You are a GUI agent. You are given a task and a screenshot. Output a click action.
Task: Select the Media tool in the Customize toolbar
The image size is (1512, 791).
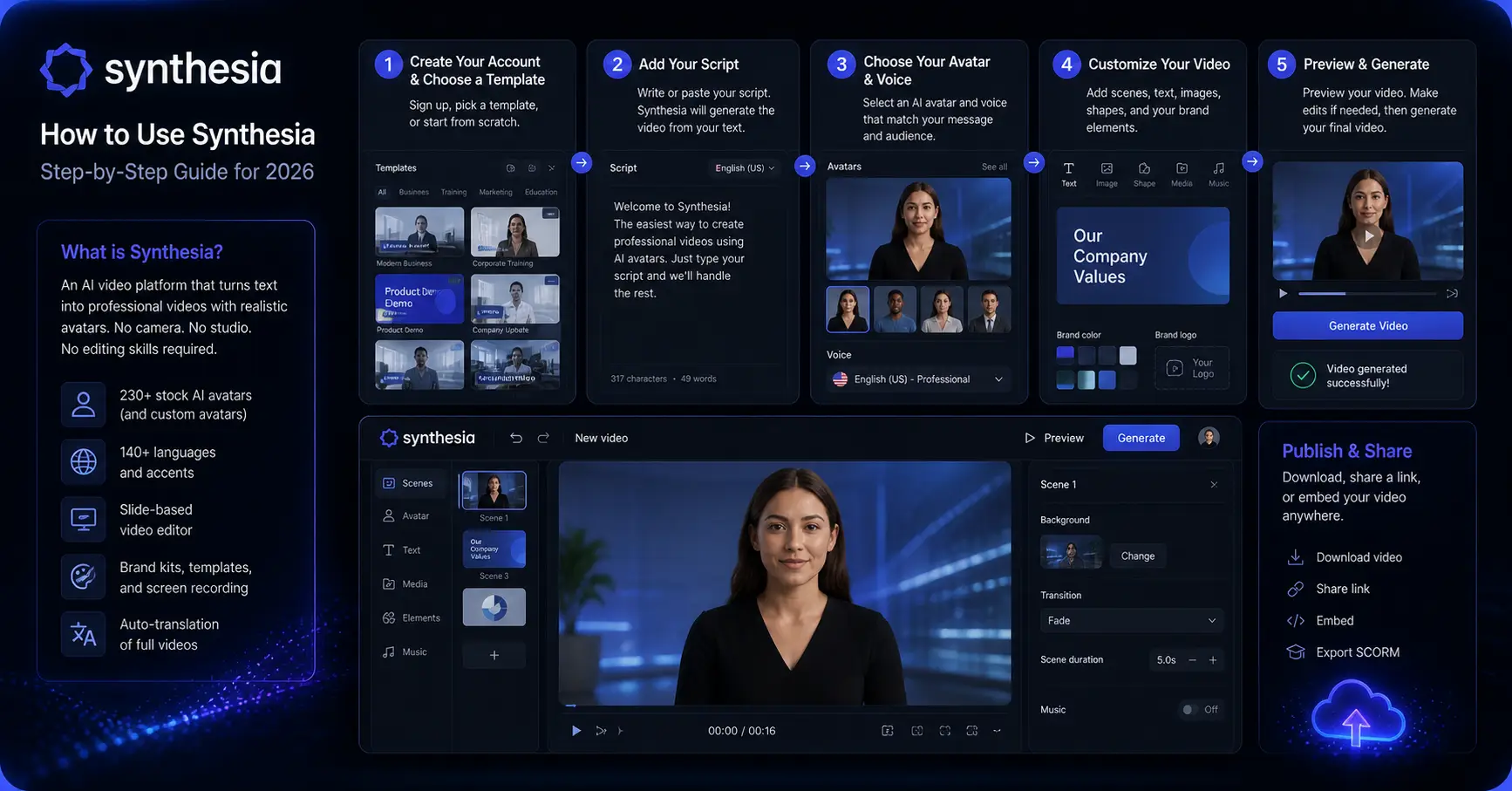tap(1182, 174)
